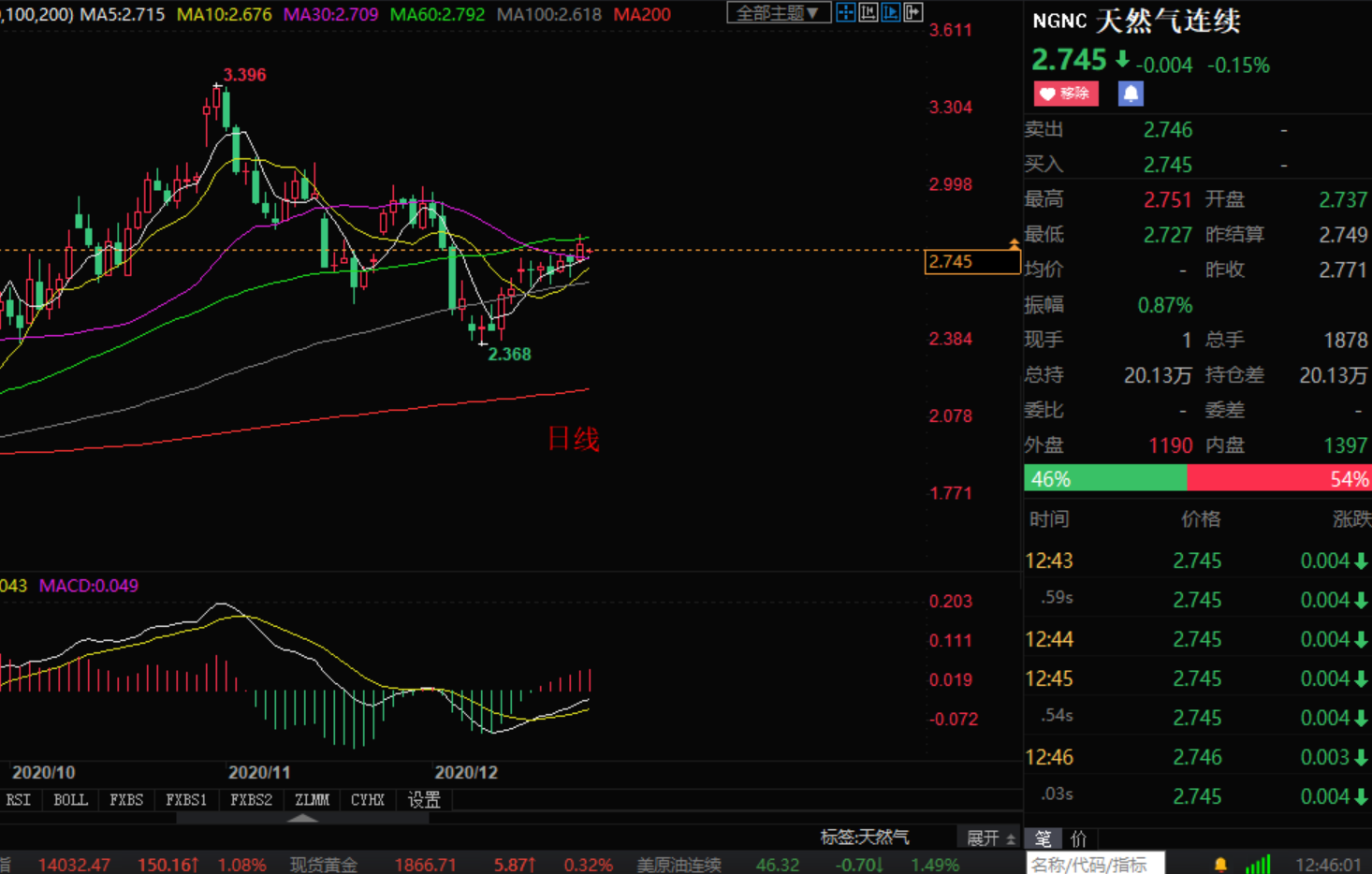Toggle the crosshair cursor icon

coord(845,12)
